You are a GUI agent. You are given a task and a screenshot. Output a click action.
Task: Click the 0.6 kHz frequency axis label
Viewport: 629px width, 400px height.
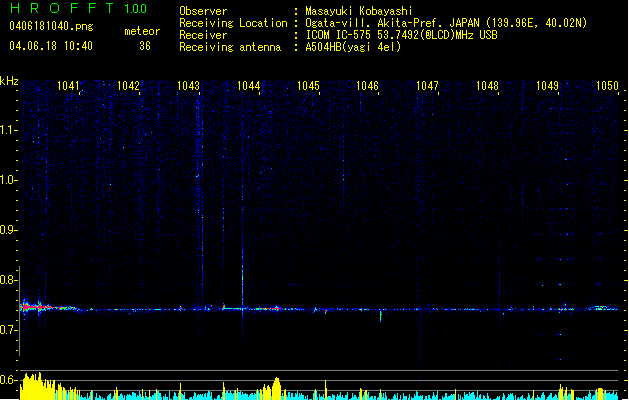[8, 380]
